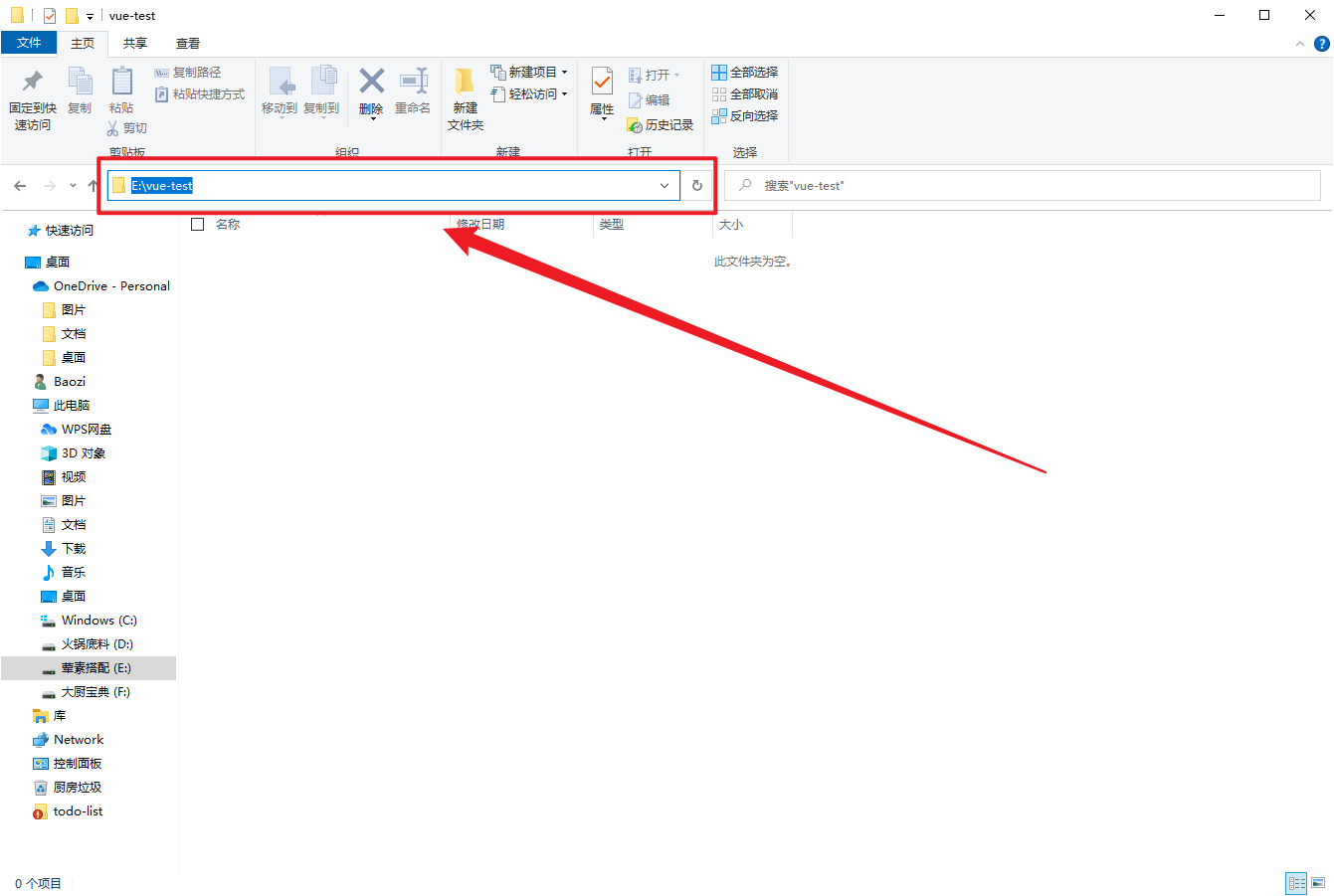
Task: Click 复制路径 in the ribbon
Action: click(188, 73)
